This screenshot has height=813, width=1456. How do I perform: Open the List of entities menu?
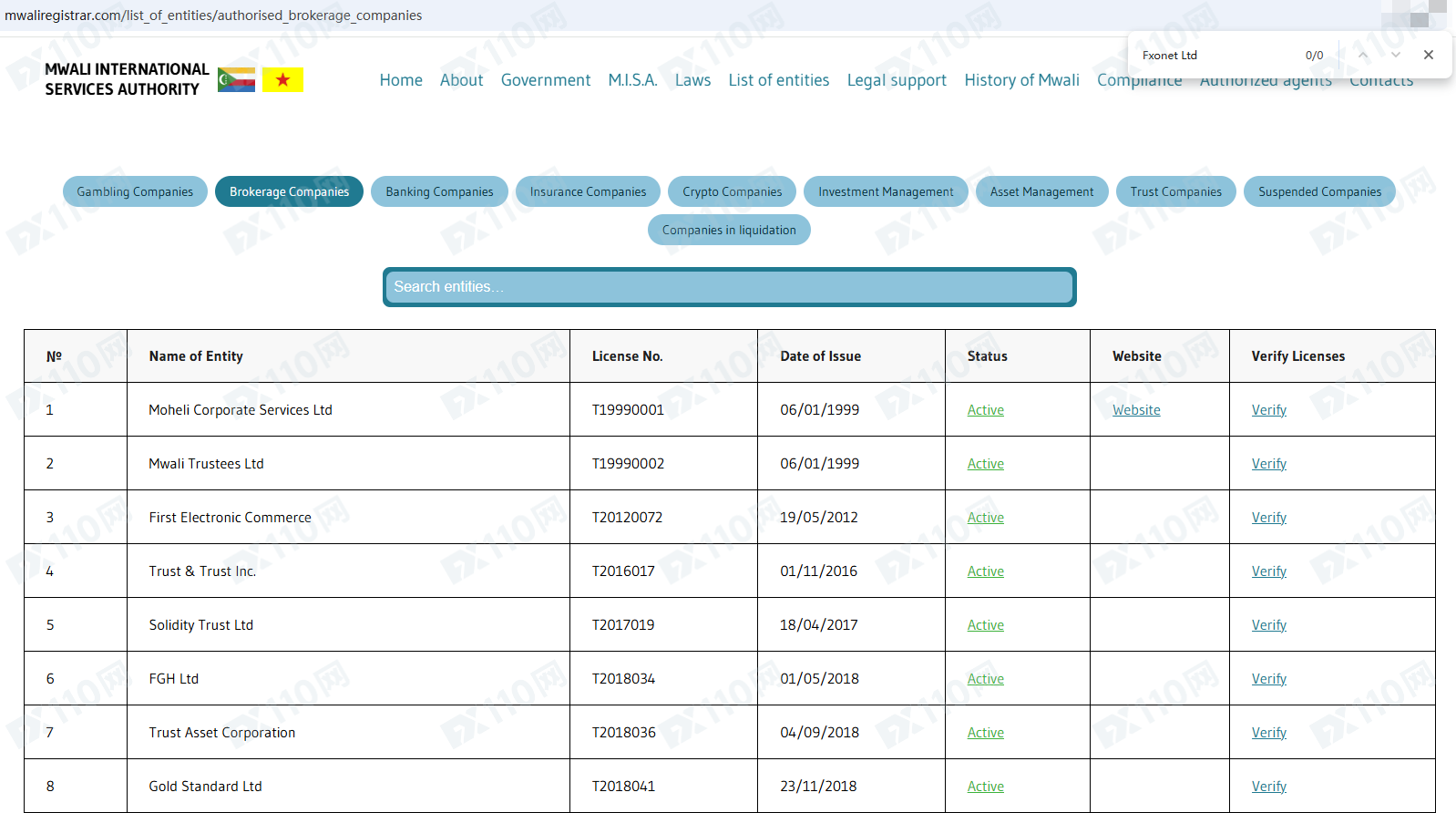click(x=778, y=80)
